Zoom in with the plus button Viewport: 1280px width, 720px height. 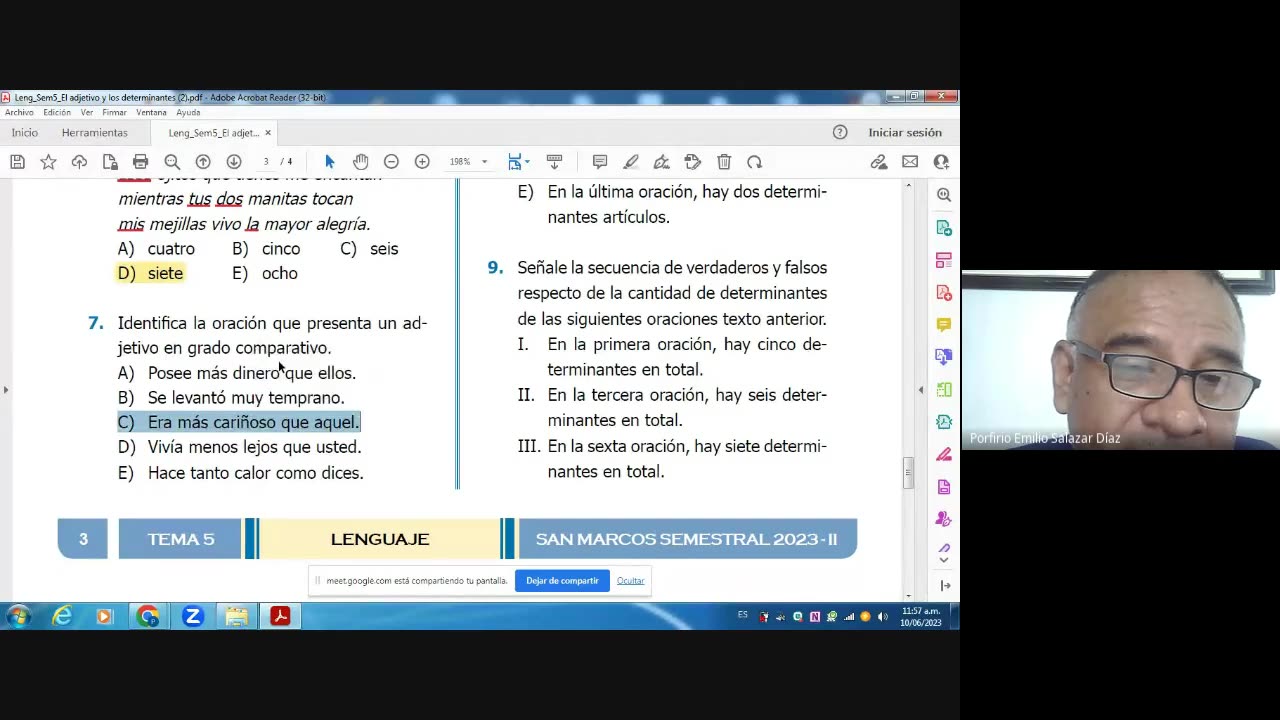coord(422,162)
